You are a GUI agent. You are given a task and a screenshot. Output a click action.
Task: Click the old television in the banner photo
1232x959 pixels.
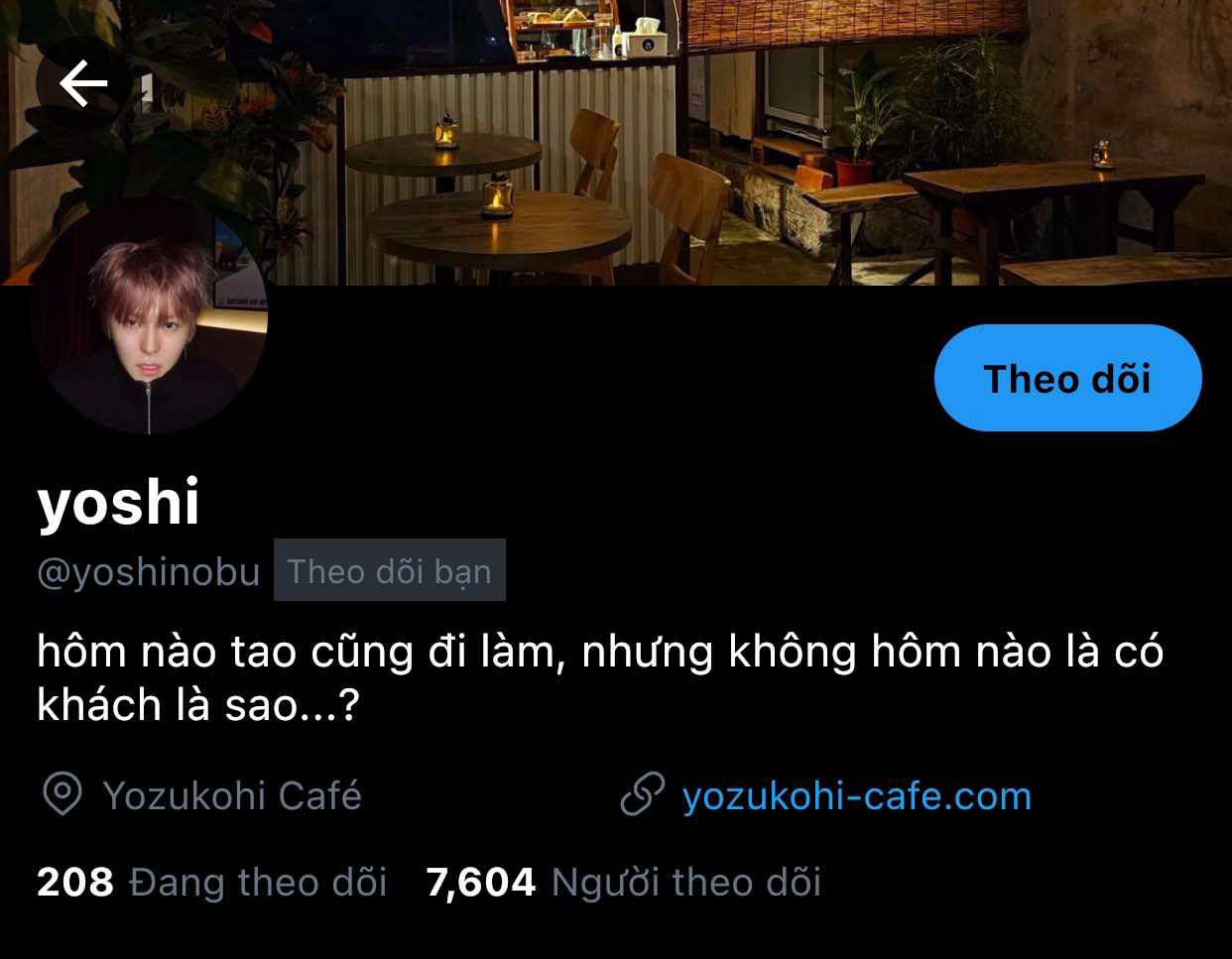[796, 89]
